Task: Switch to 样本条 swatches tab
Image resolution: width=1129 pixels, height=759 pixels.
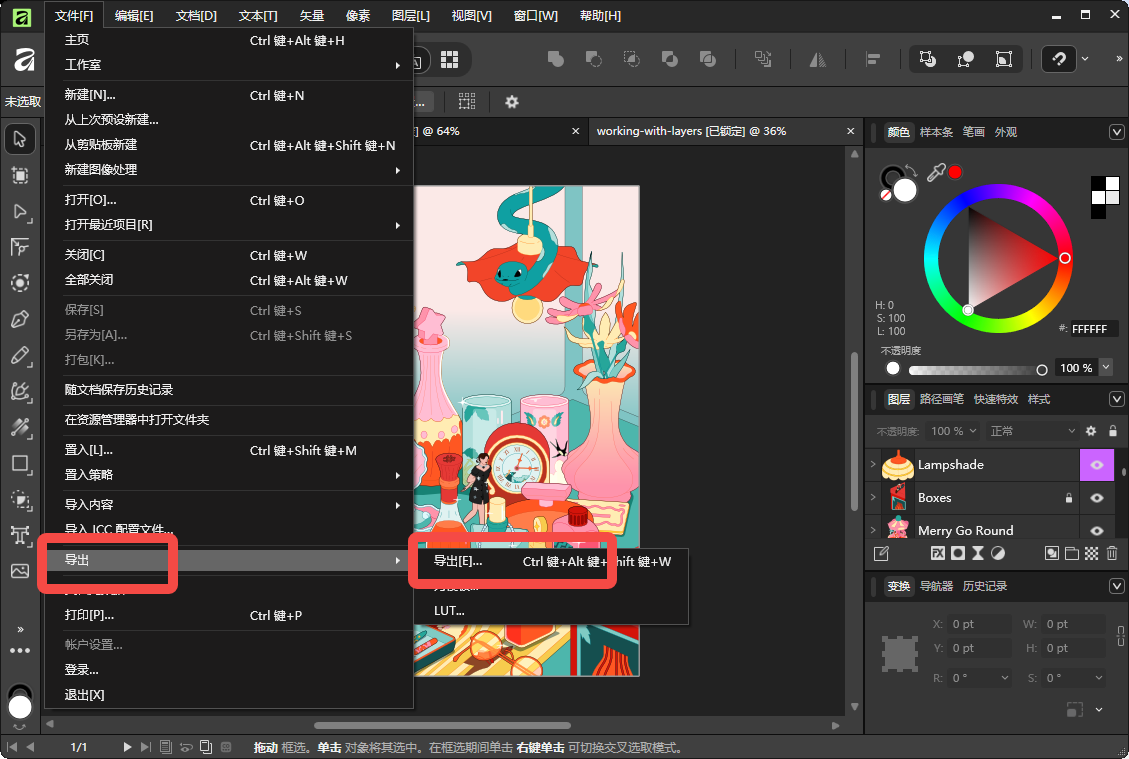Action: pyautogui.click(x=936, y=132)
